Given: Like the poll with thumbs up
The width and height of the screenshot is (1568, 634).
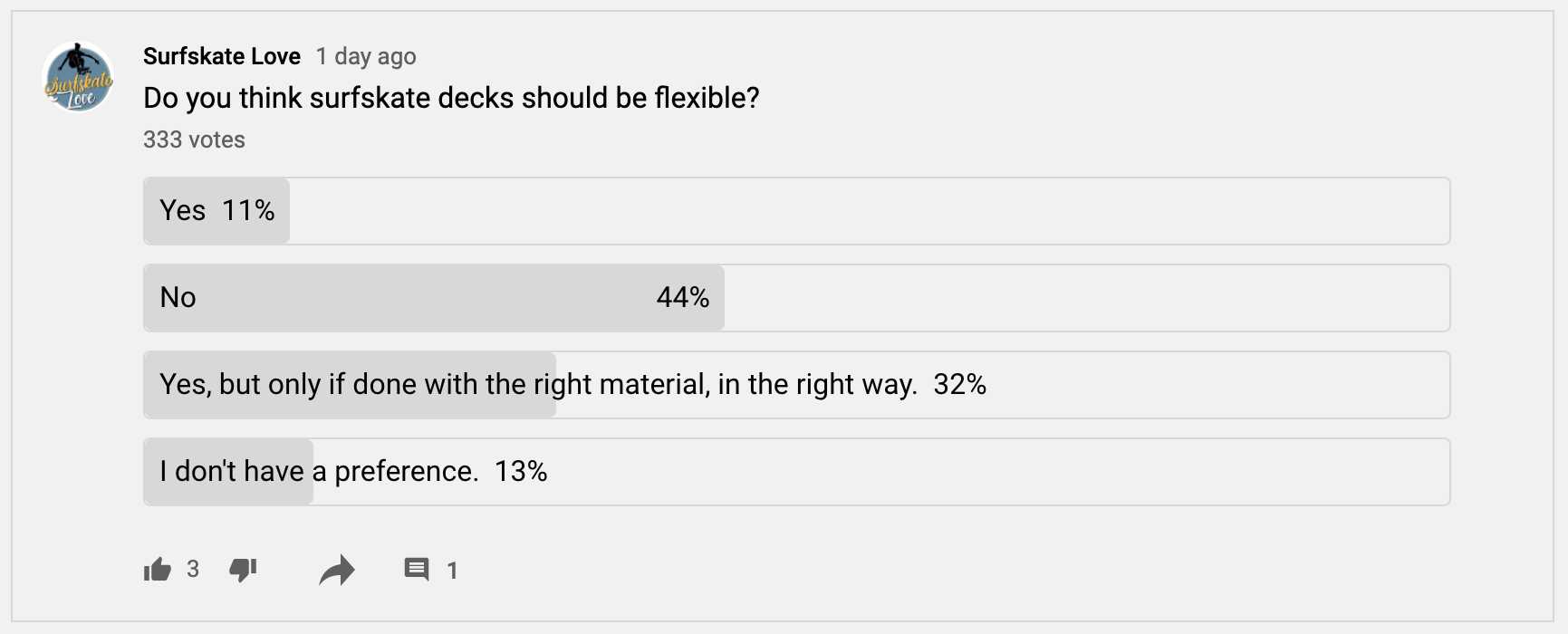Looking at the screenshot, I should pyautogui.click(x=158, y=569).
